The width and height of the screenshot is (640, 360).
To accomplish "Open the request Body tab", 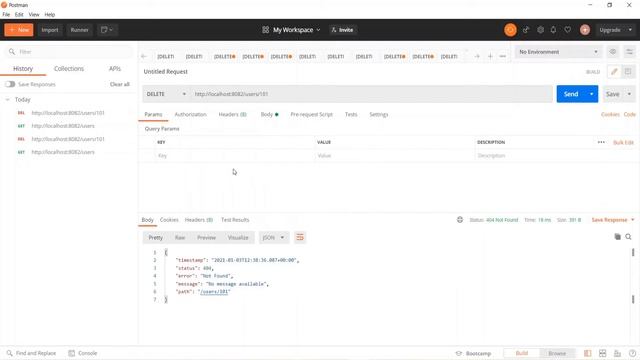I will (269, 114).
